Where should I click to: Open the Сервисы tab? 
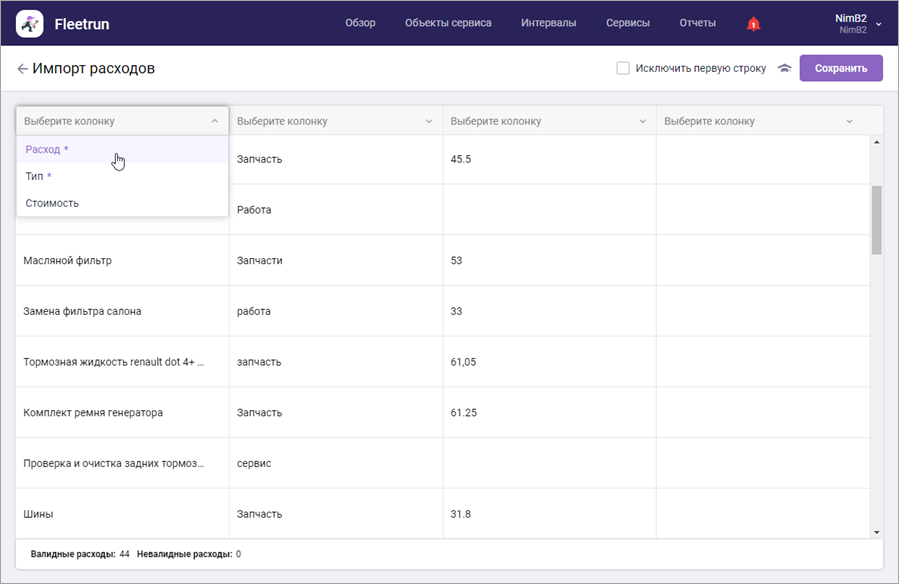(x=627, y=23)
